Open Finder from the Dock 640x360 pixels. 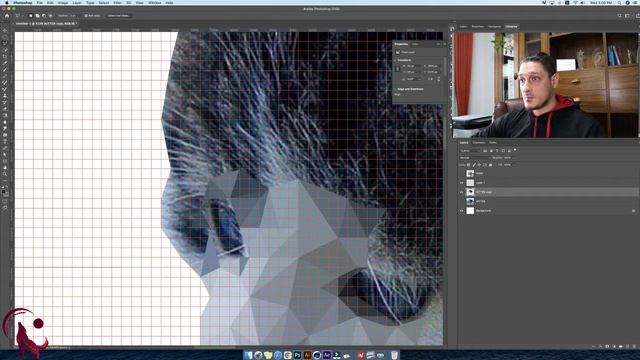click(248, 355)
